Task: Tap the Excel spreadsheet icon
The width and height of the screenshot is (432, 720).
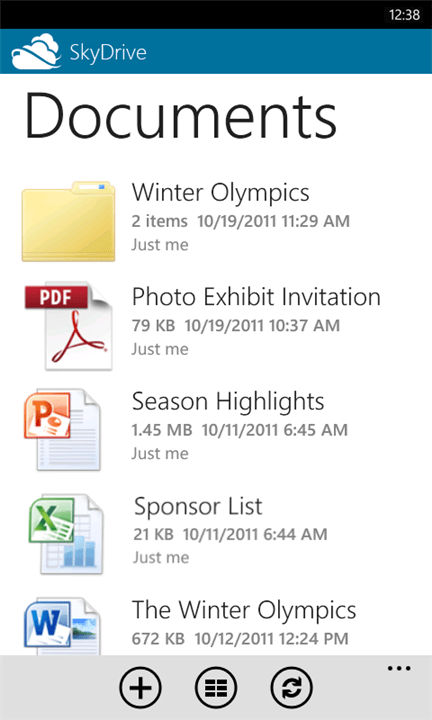Action: [66, 534]
